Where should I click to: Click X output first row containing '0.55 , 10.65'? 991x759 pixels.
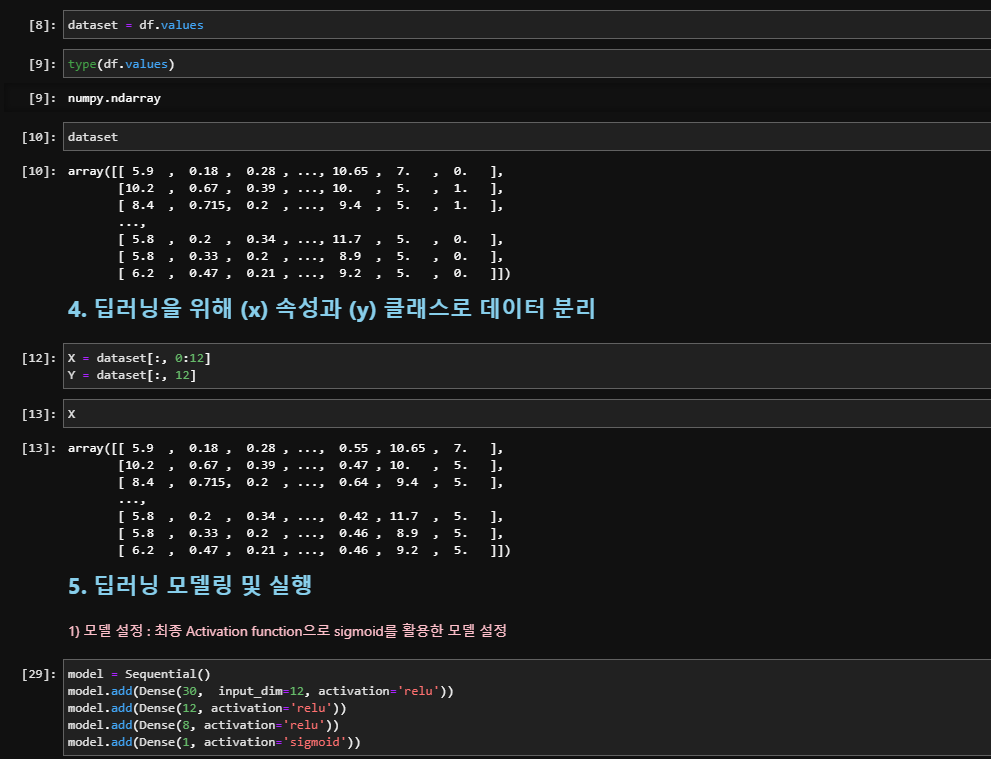286,447
